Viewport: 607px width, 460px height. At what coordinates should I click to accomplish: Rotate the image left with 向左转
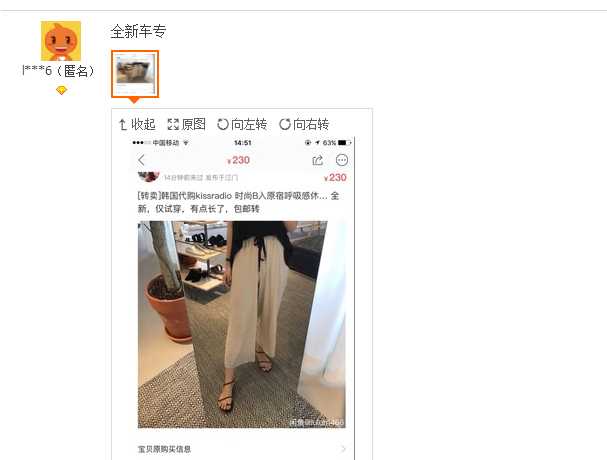(x=242, y=124)
